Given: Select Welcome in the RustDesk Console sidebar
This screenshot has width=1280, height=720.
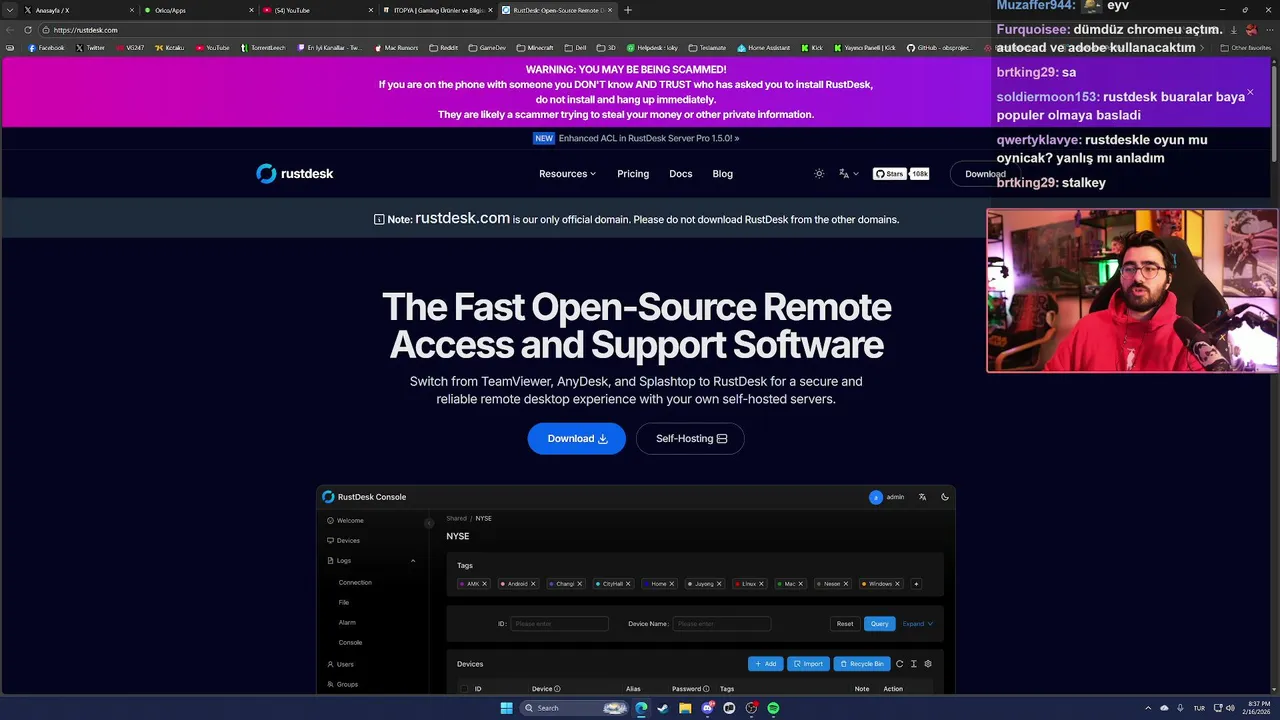Looking at the screenshot, I should [345, 521].
